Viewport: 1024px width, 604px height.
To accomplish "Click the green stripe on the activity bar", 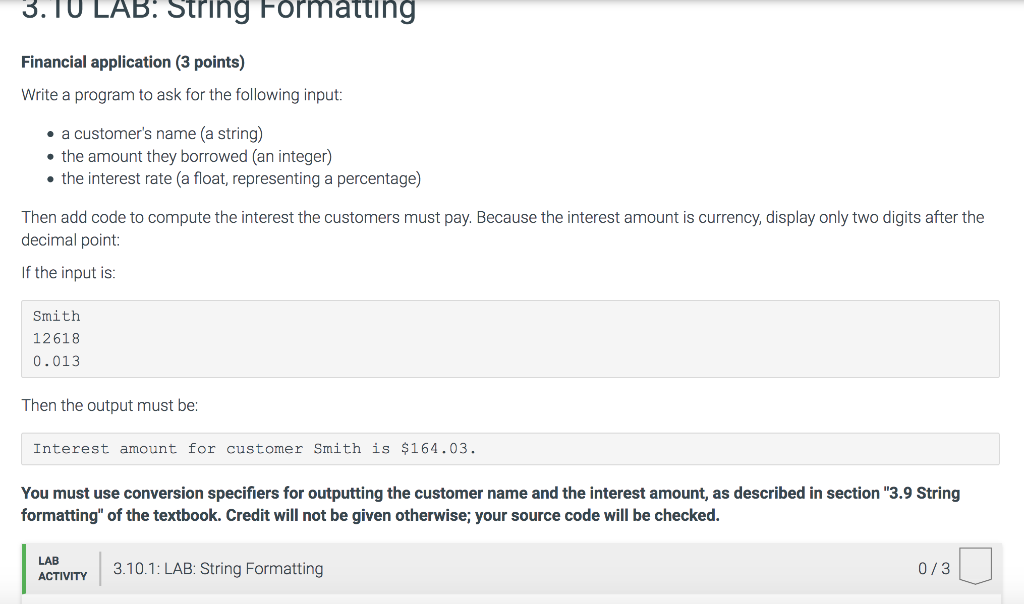I will [26, 567].
